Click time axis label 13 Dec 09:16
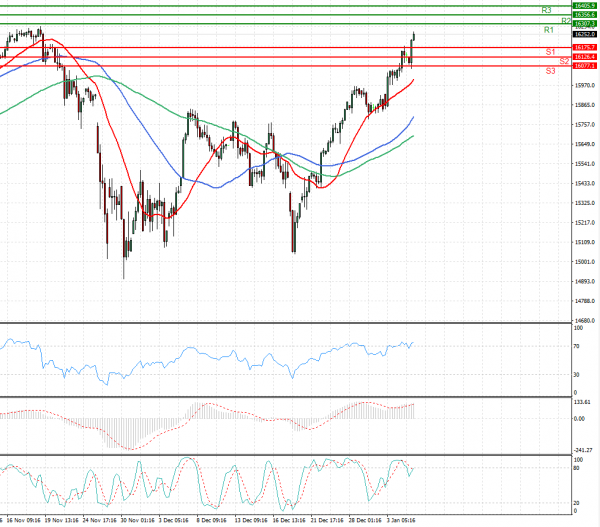Viewport: 600px width, 527px height. click(251, 520)
